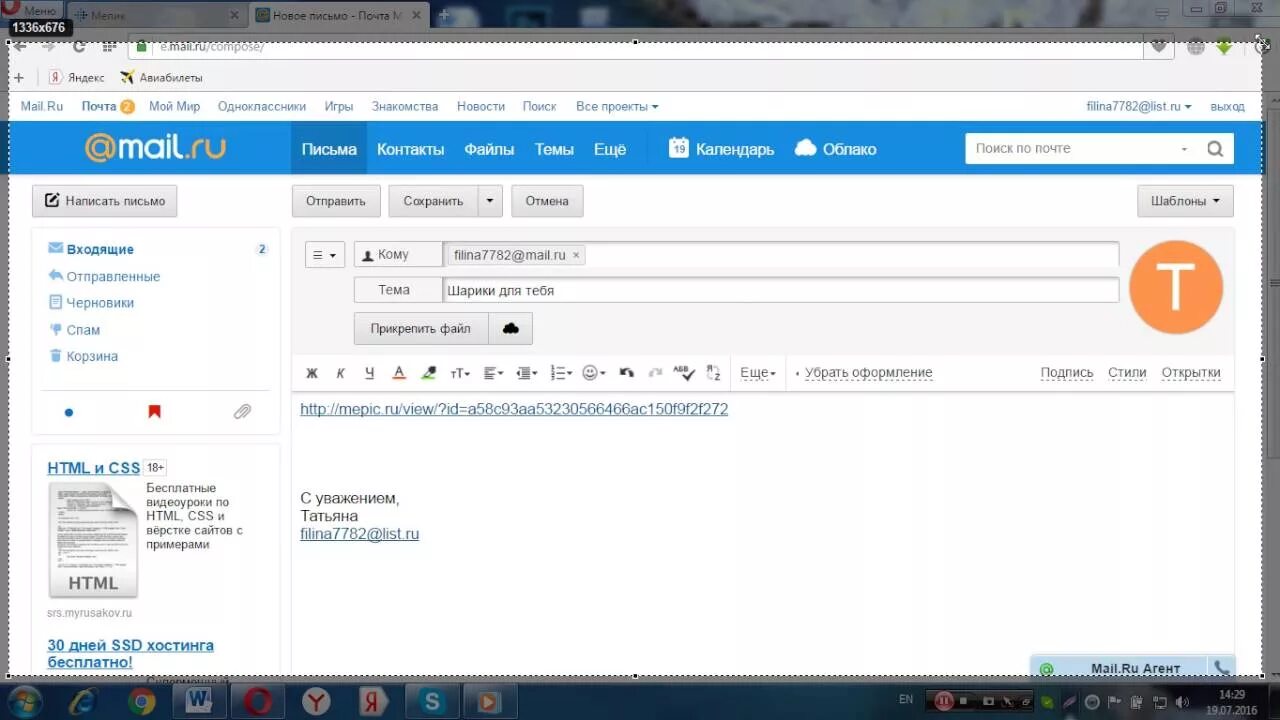Click the Прикрепить файл button
This screenshot has height=720, width=1280.
pyautogui.click(x=420, y=328)
